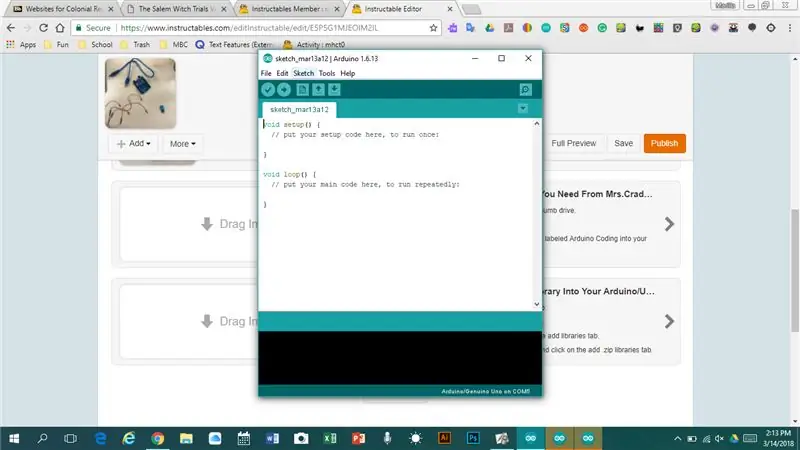The width and height of the screenshot is (800, 450).
Task: Click the editor scrollbar up arrow
Action: pos(536,123)
